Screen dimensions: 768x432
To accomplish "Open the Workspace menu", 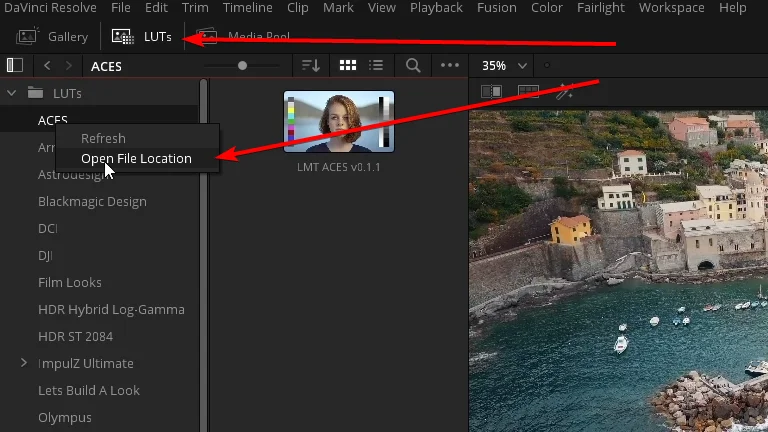I will (672, 8).
